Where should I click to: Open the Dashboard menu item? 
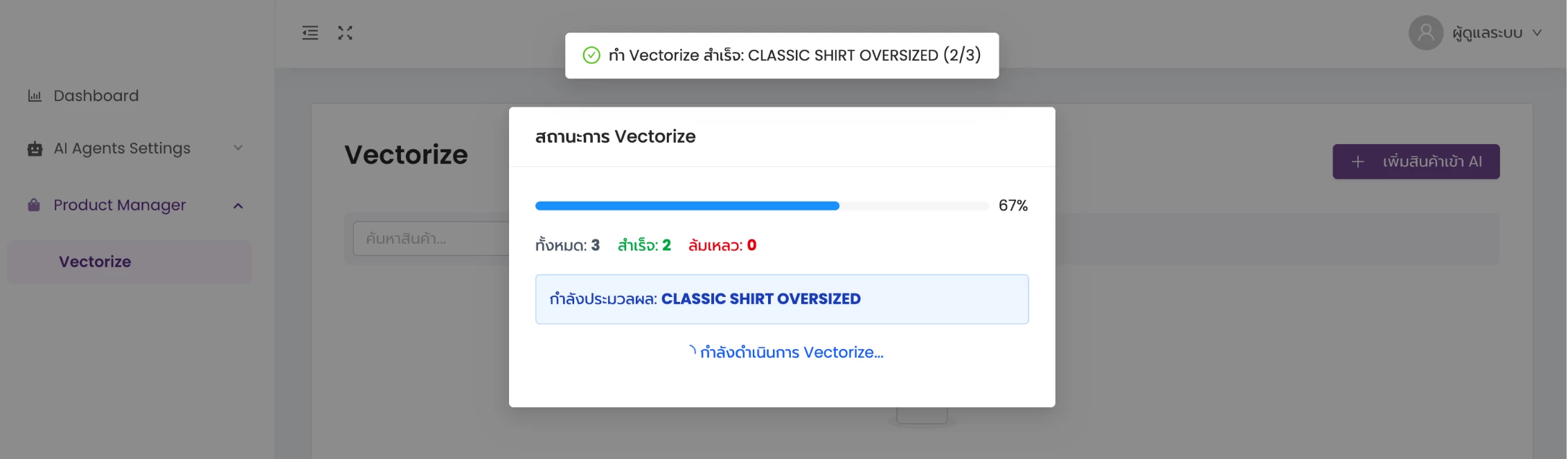coord(96,96)
